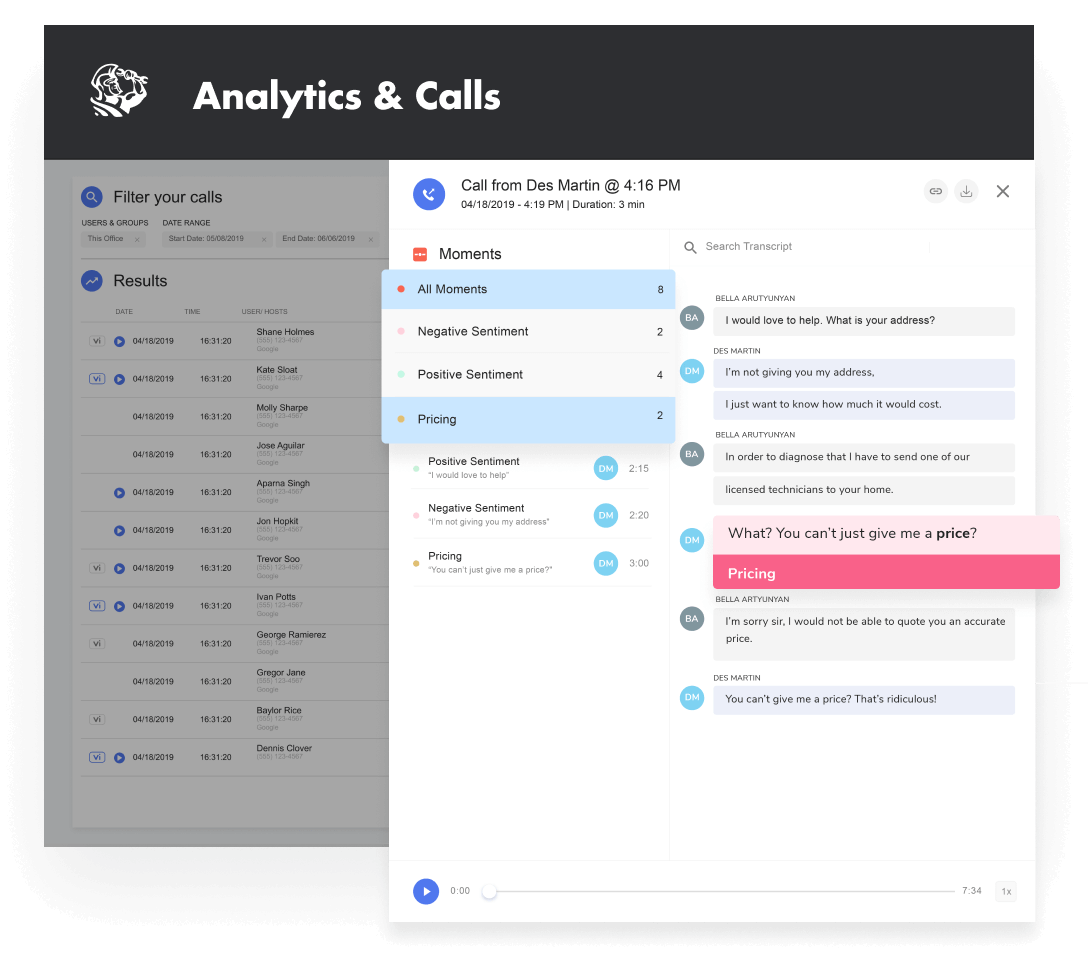Click the trend-line icon beside Results
This screenshot has width=1088, height=963.
[92, 281]
